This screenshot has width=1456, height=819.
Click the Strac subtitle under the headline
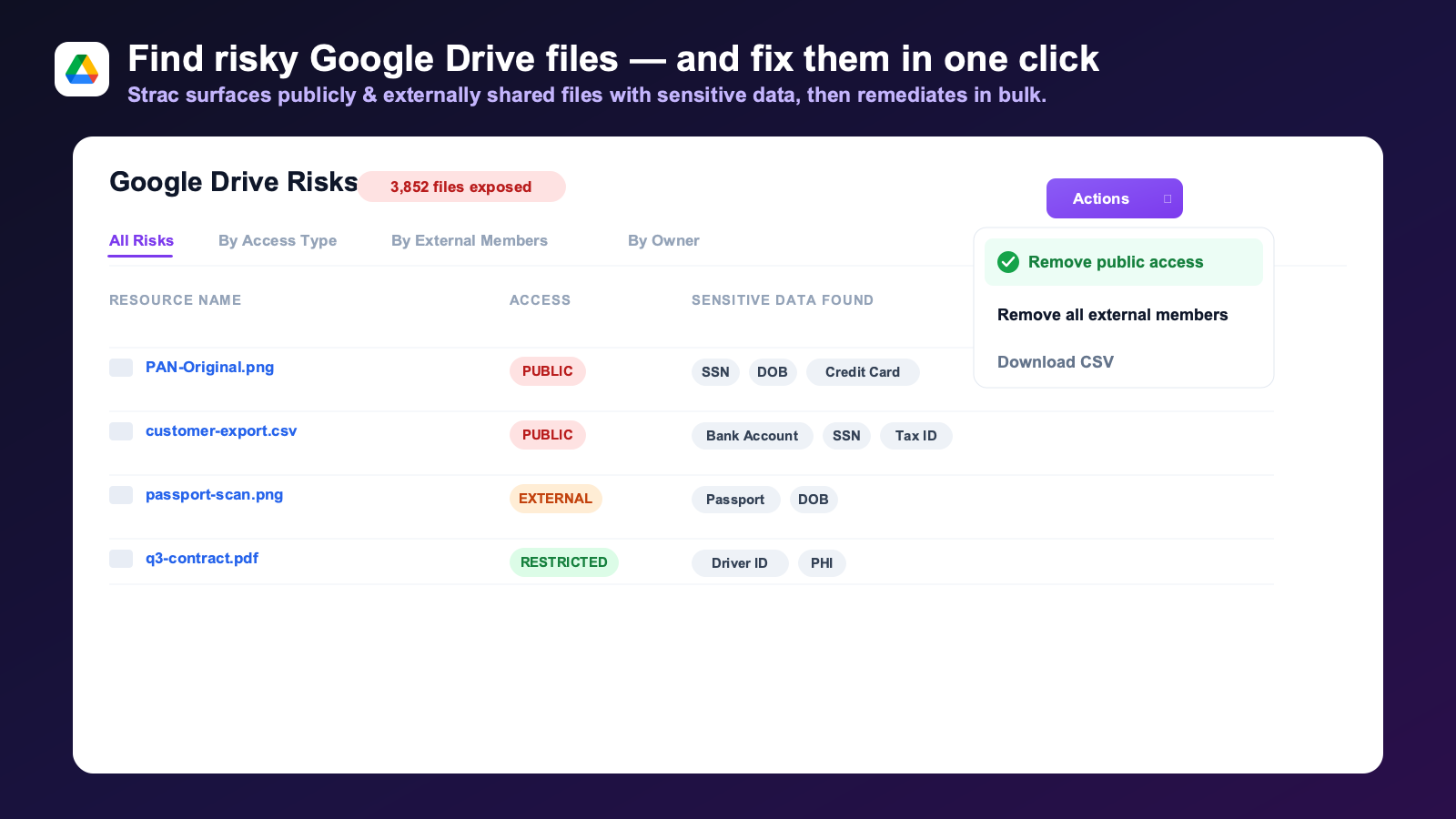[x=587, y=95]
